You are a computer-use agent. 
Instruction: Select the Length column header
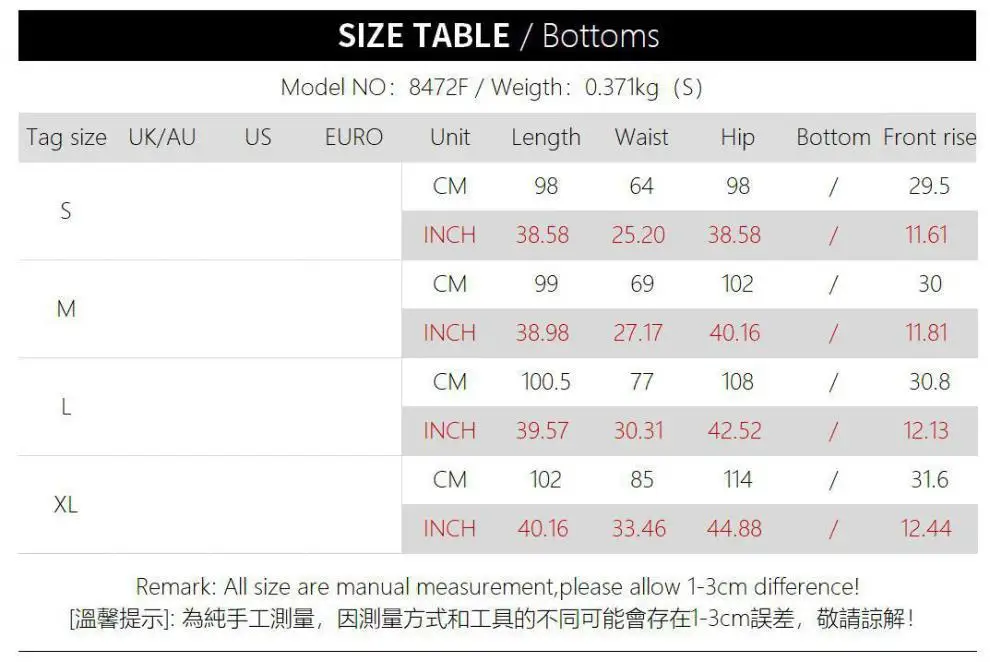tap(545, 138)
